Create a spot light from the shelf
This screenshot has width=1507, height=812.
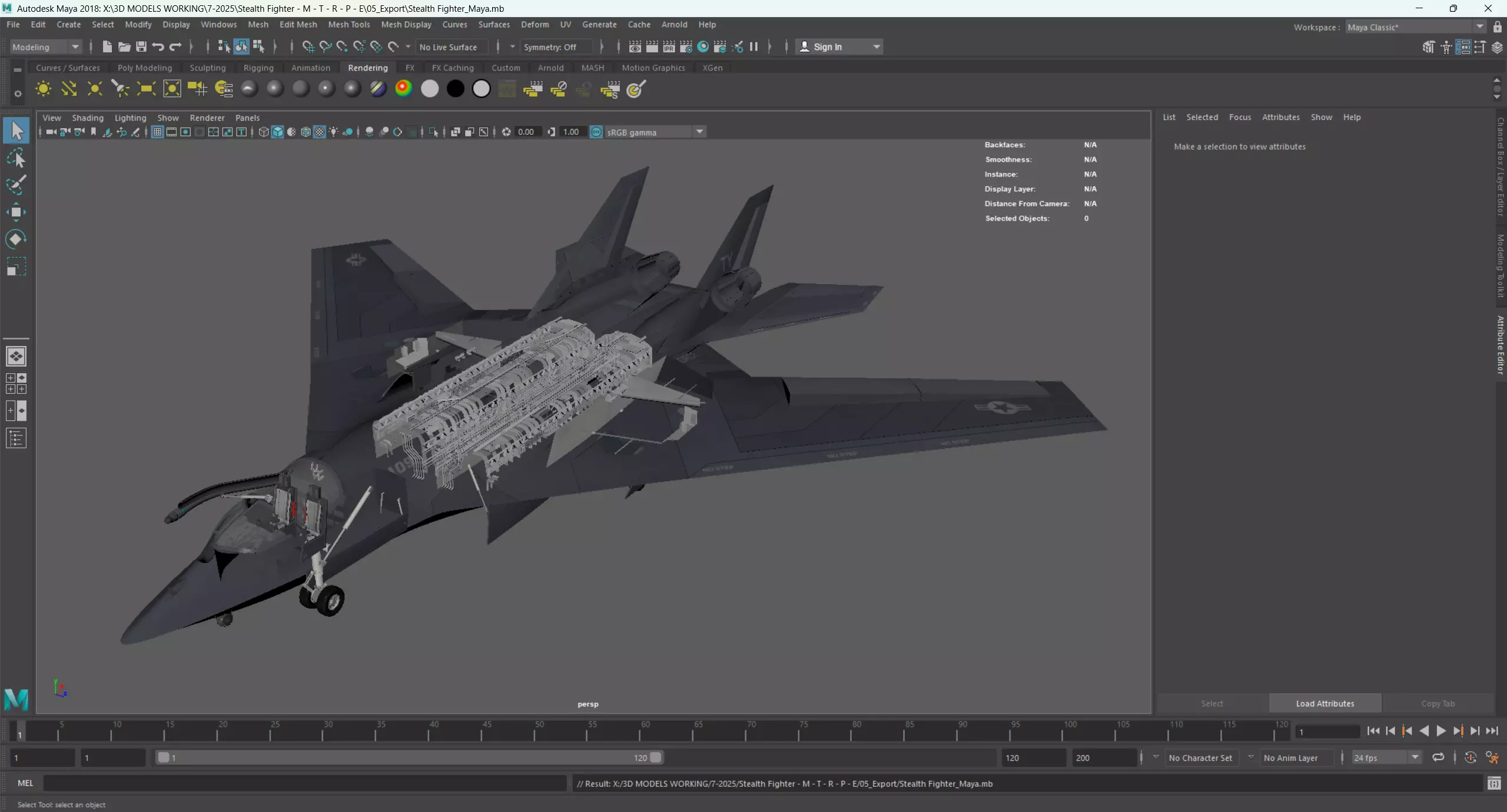click(120, 89)
